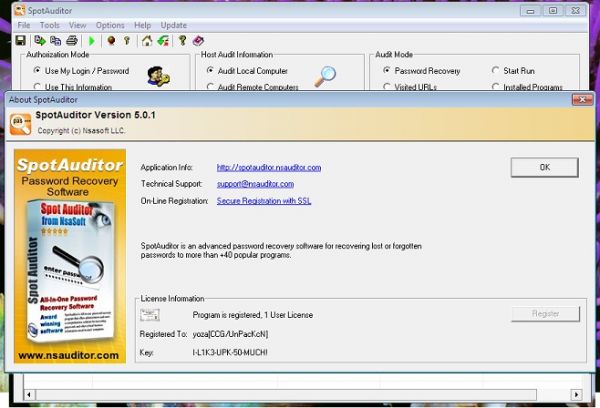Screen dimensions: 600x408
Task: Open Secure Registration with SSL link
Action: coord(264,201)
